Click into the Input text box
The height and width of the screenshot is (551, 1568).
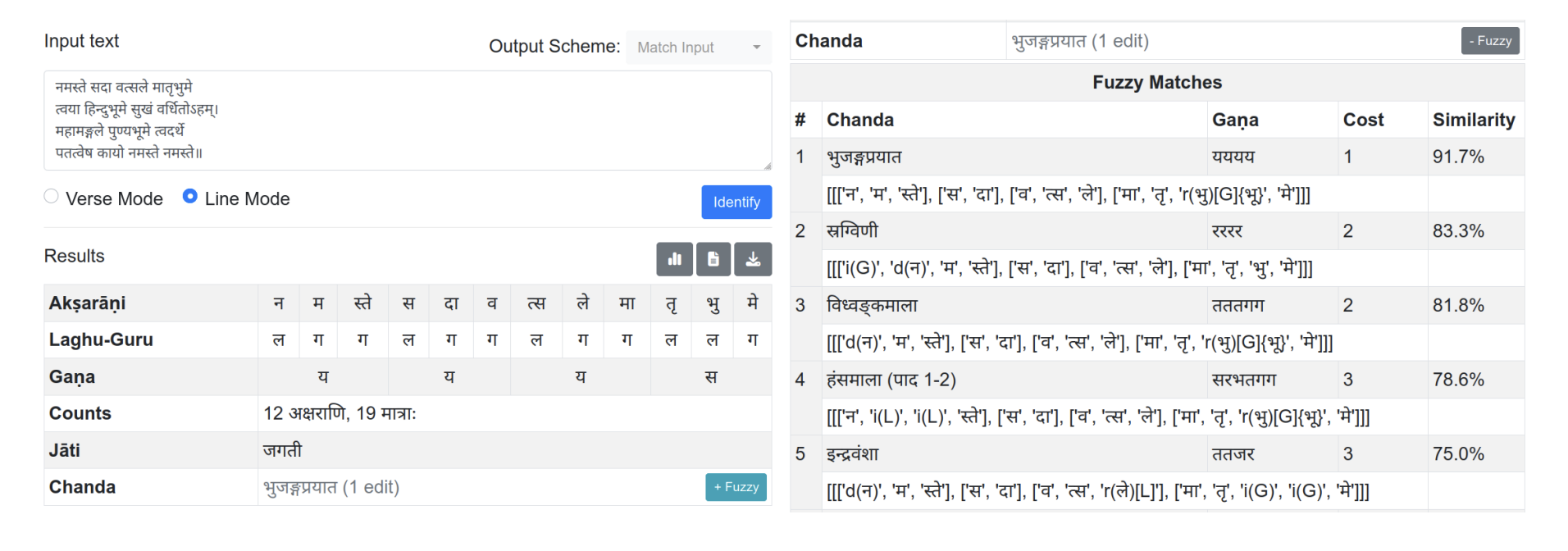coord(408,121)
